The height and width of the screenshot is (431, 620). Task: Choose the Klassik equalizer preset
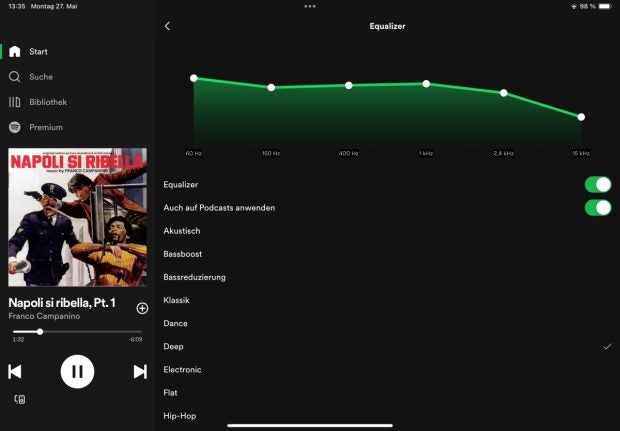pyautogui.click(x=177, y=300)
